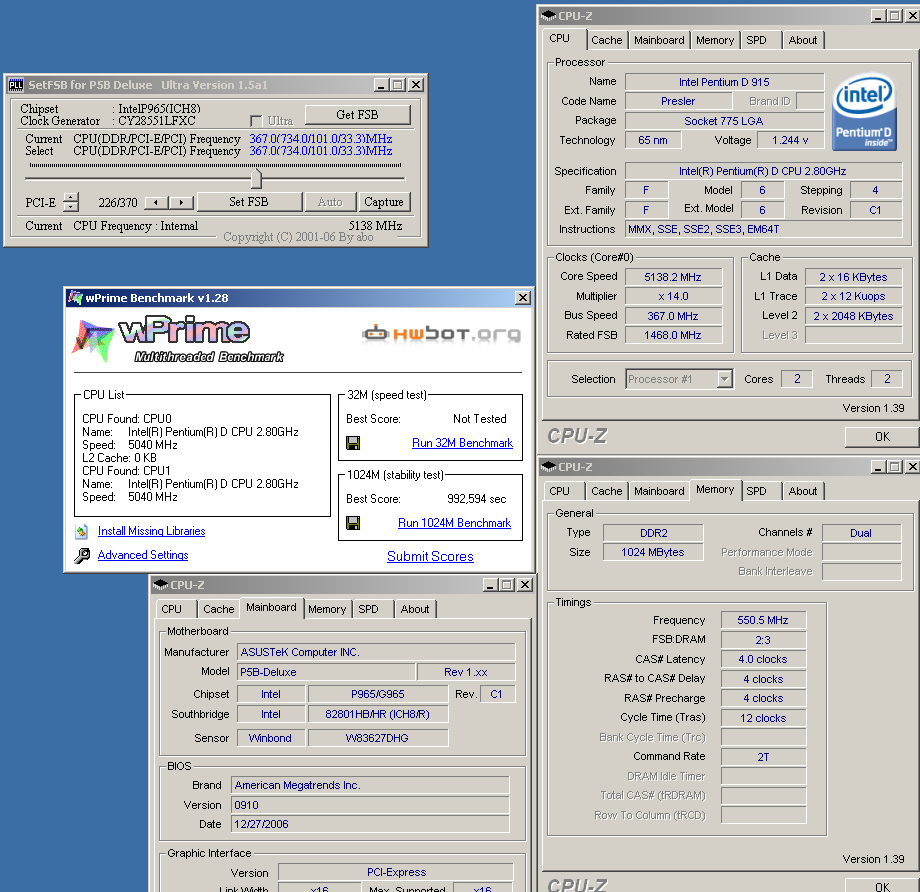Click top CPU-Z window title icon

[549, 16]
